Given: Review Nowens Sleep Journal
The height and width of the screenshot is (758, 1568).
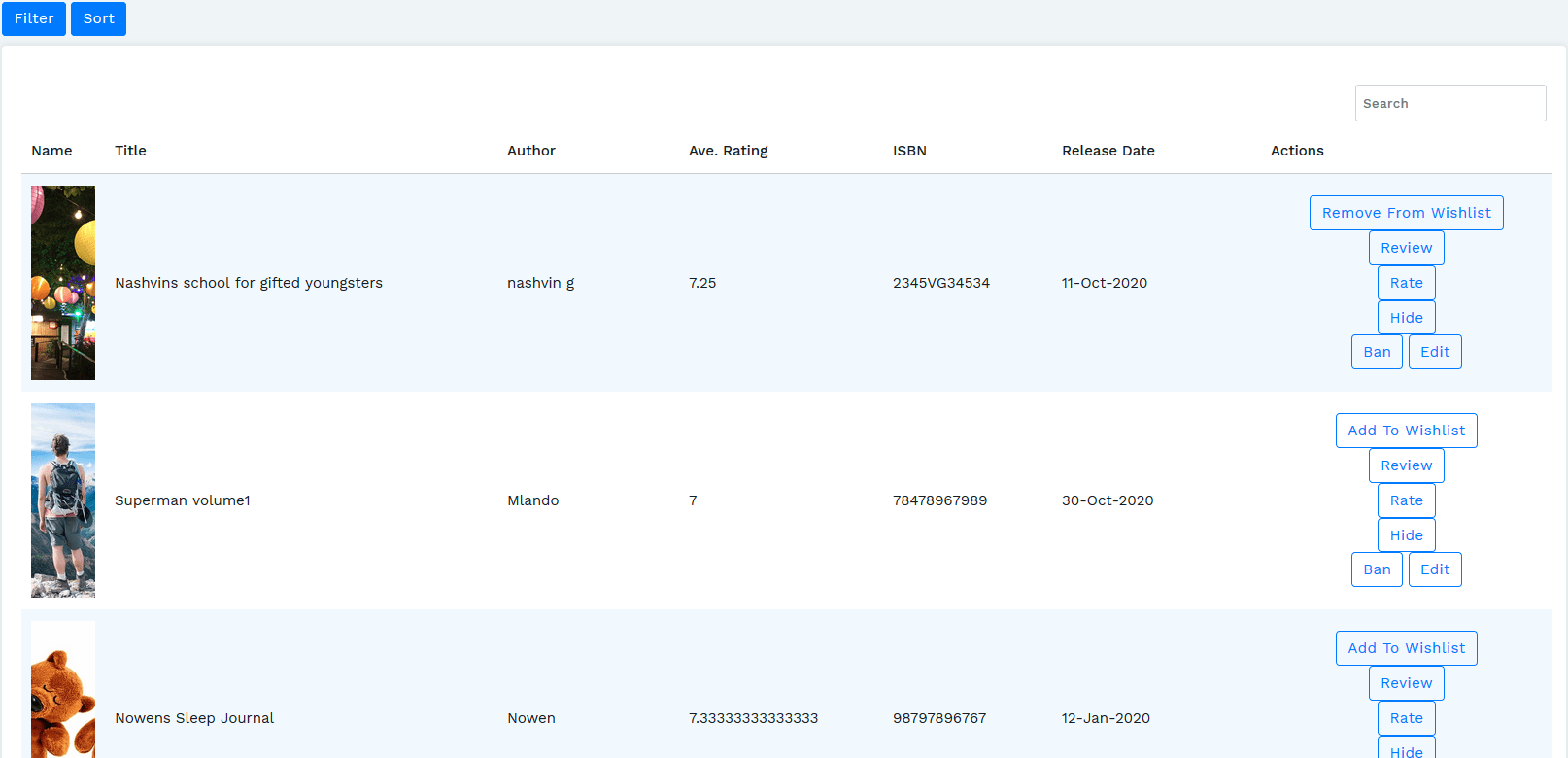Looking at the screenshot, I should click(x=1406, y=683).
